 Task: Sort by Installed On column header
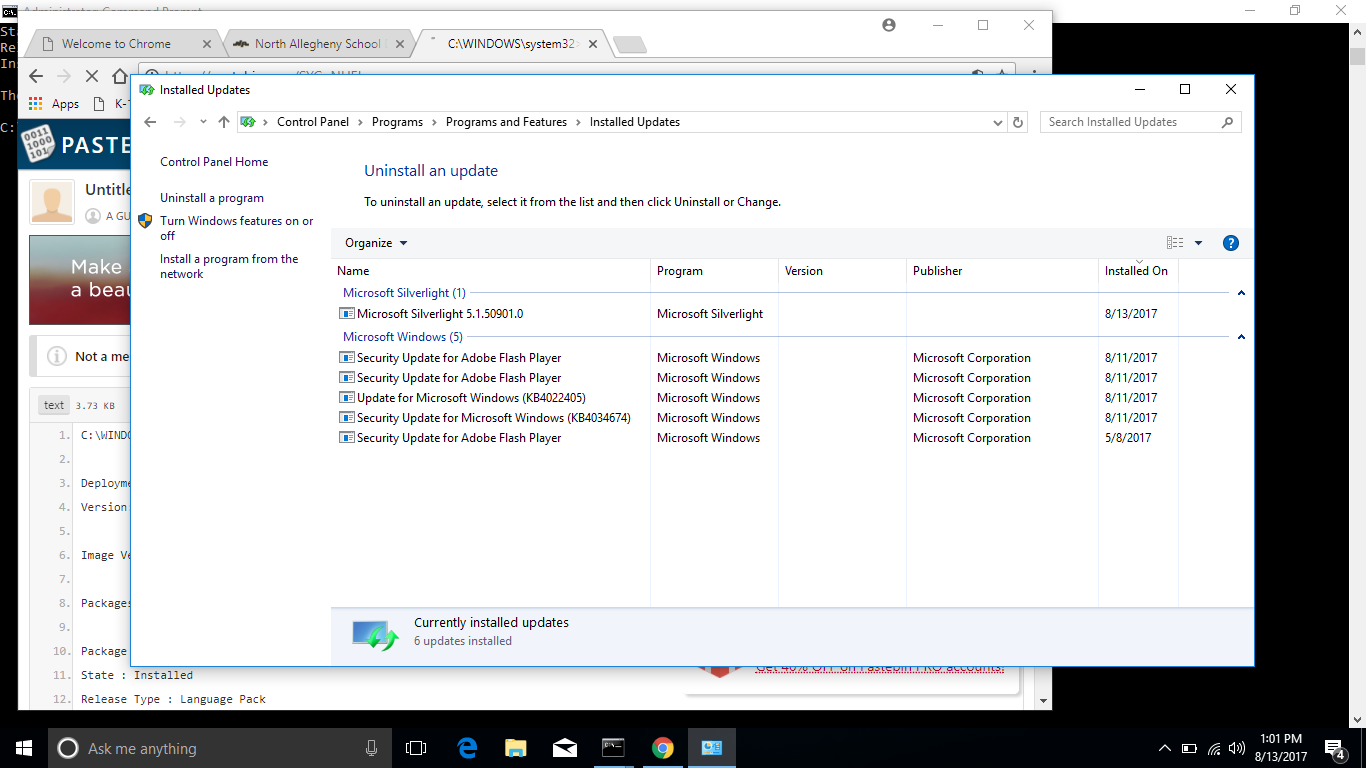(x=1138, y=271)
